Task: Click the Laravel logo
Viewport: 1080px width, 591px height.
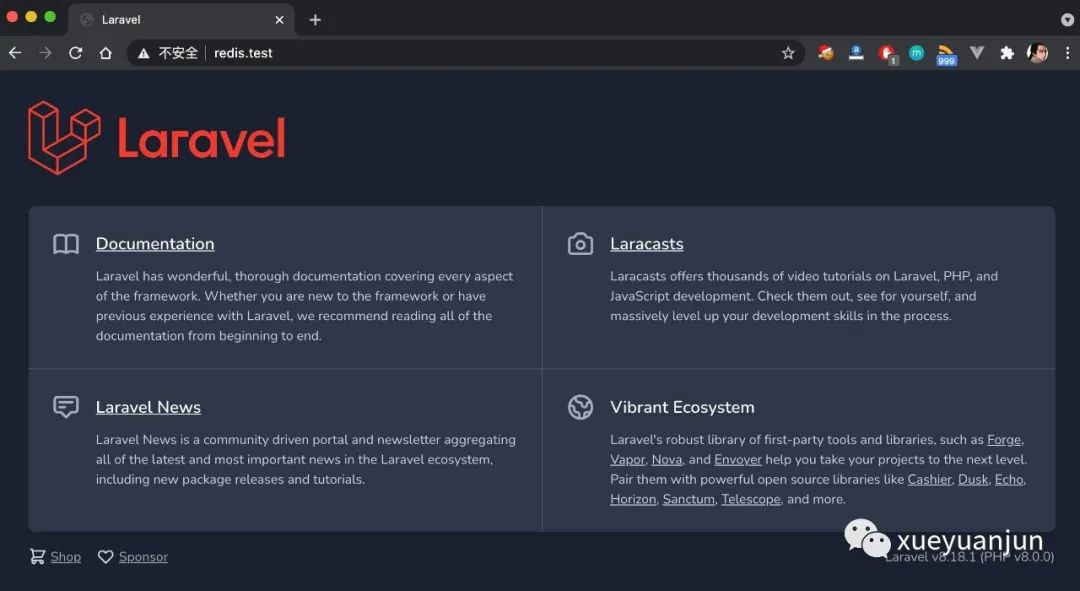Action: coord(156,138)
